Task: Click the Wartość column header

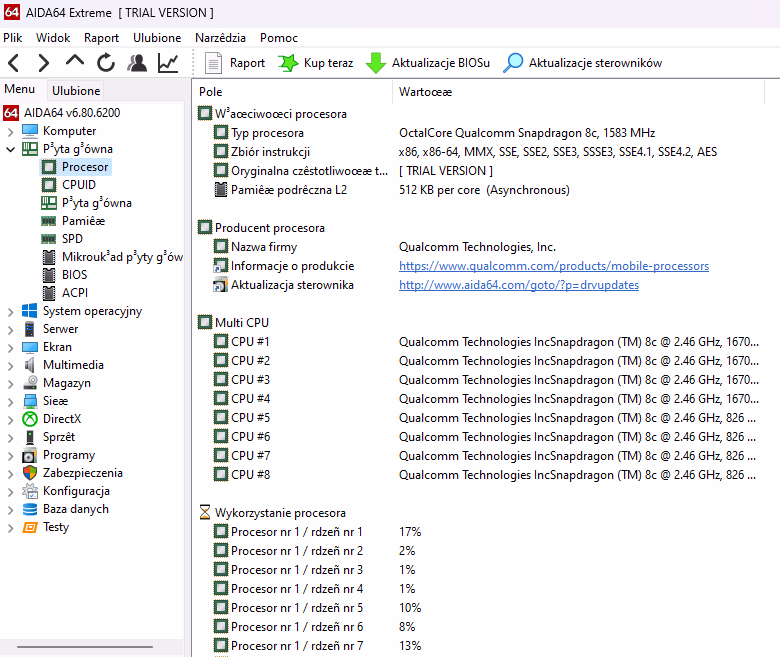Action: pyautogui.click(x=425, y=91)
